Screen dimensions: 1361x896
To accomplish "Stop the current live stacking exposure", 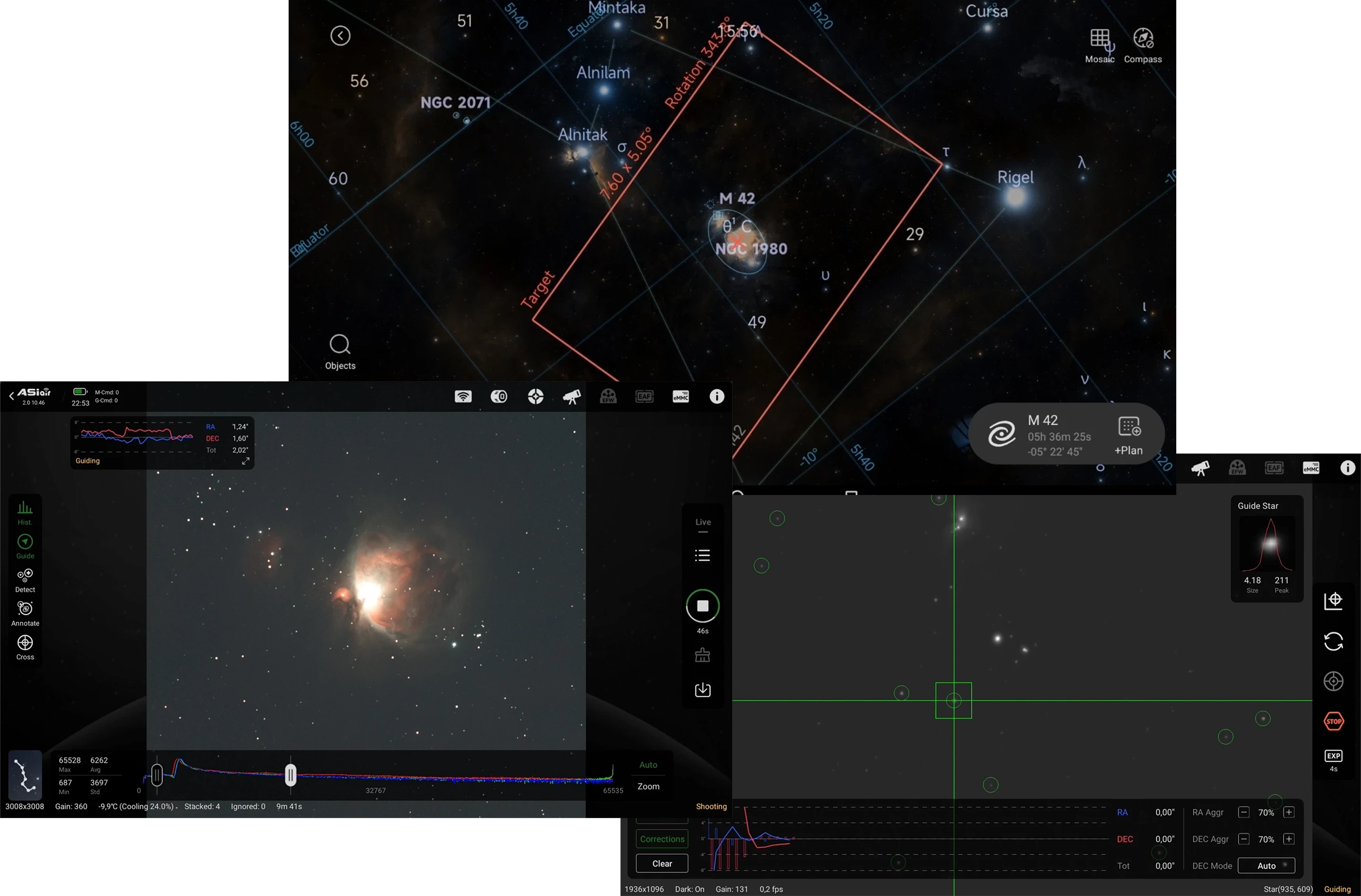I will pyautogui.click(x=702, y=606).
